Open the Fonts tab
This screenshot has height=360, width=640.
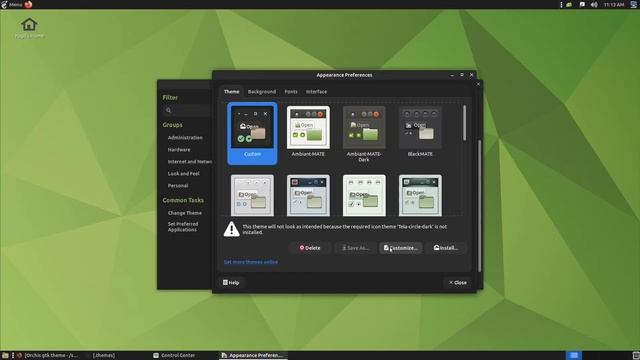click(291, 91)
